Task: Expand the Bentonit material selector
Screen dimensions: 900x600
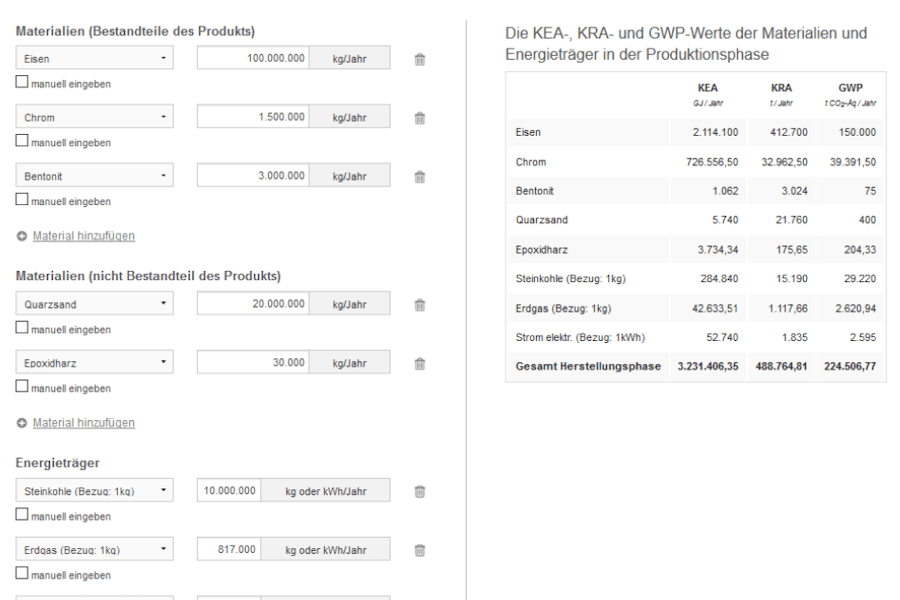Action: click(x=95, y=177)
